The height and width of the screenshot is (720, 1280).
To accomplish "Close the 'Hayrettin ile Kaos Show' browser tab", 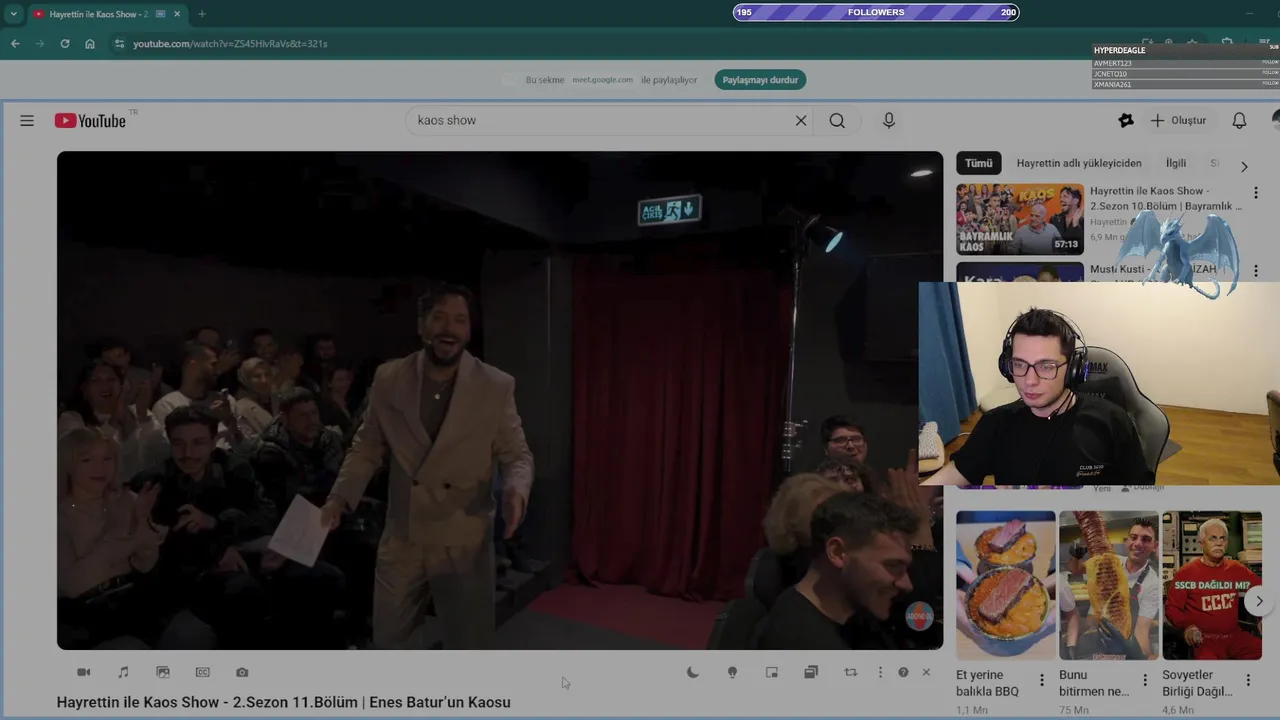I will click(178, 14).
